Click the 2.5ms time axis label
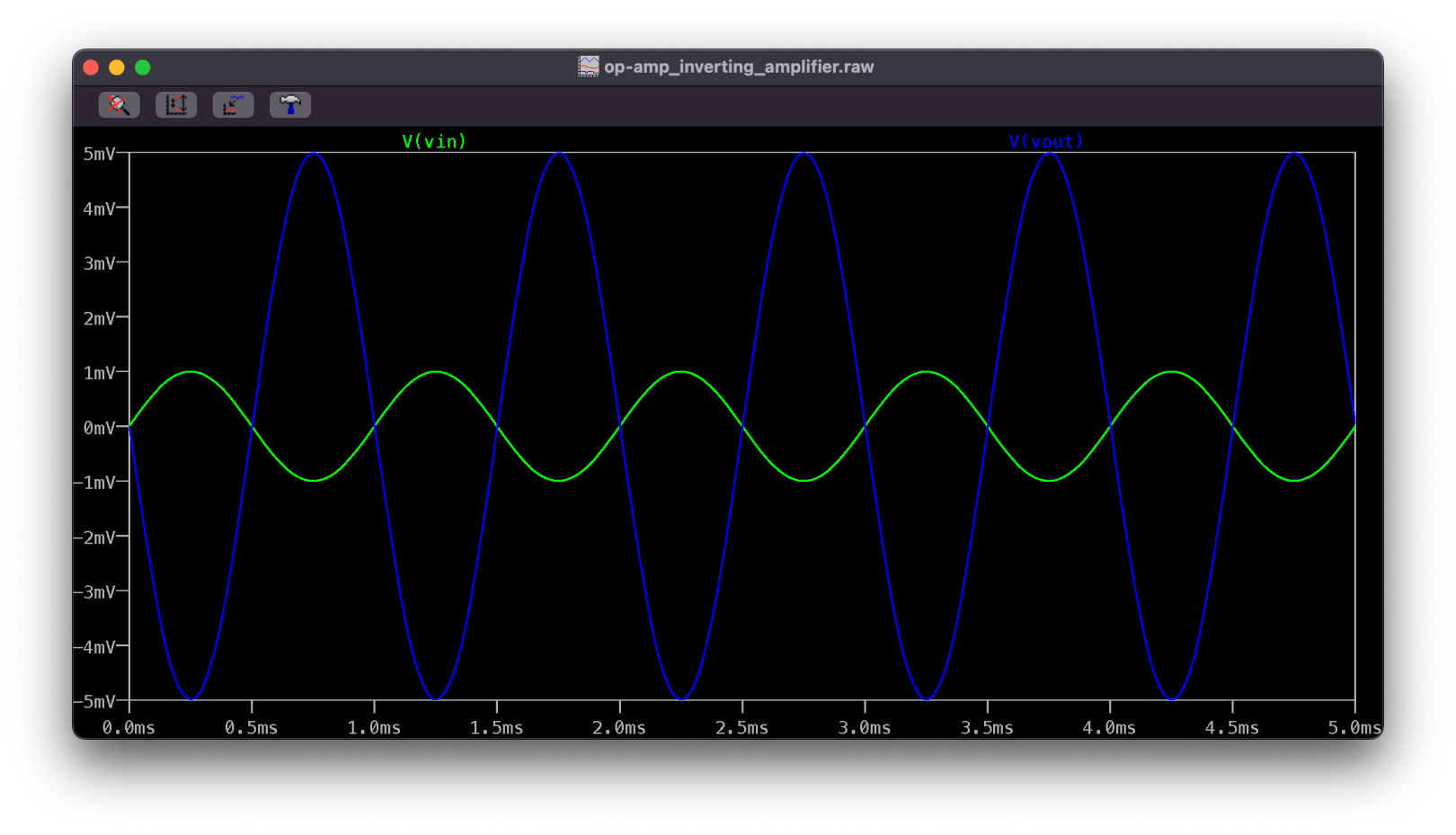Image resolution: width=1456 pixels, height=835 pixels. (x=741, y=728)
